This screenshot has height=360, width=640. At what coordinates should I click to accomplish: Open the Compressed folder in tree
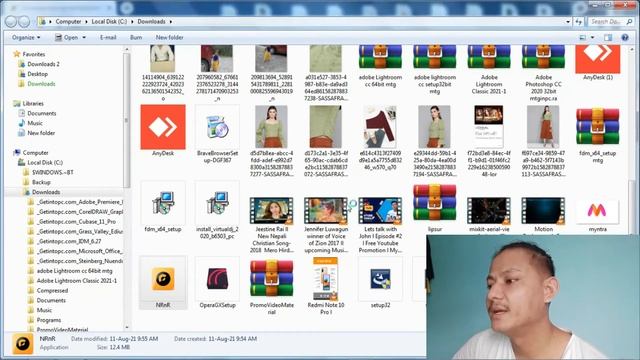pos(52,291)
